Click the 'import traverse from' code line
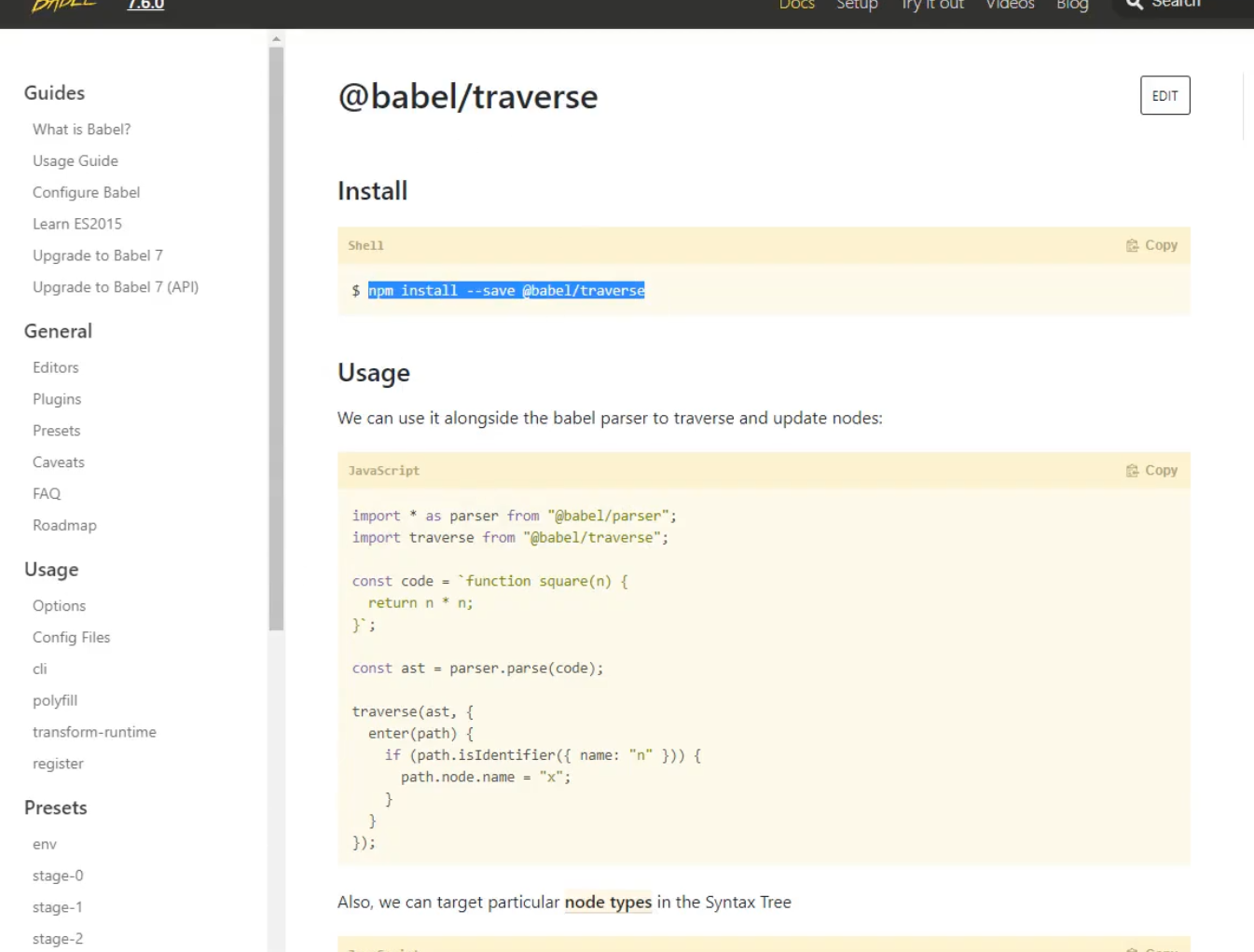This screenshot has width=1254, height=952. 510,539
